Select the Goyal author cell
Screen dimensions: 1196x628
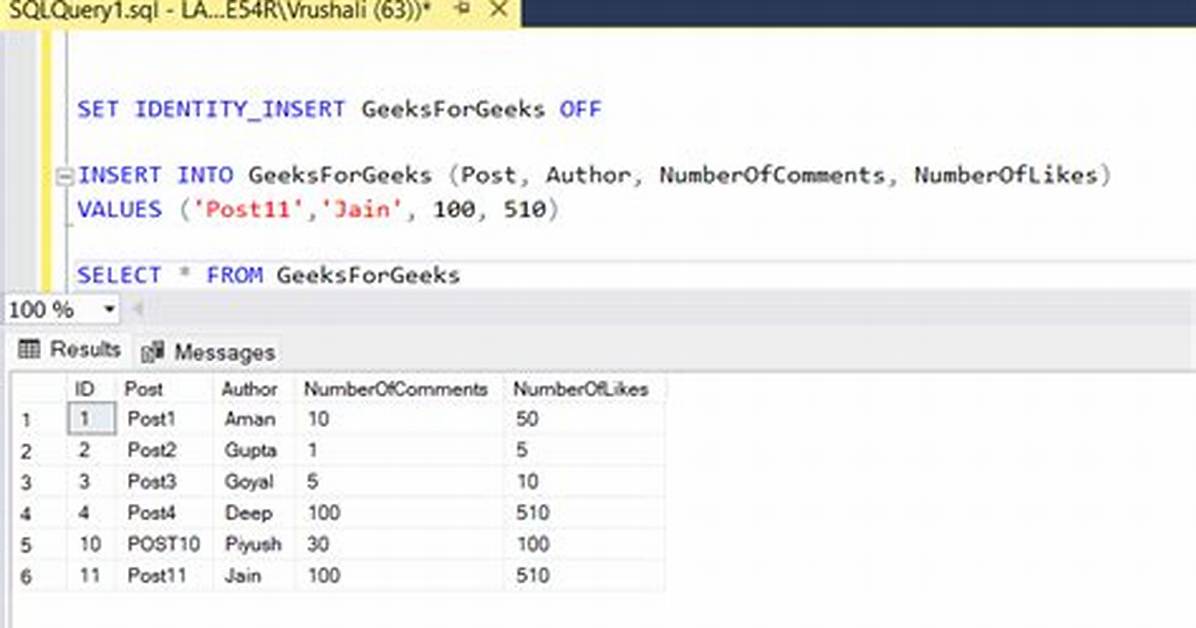[x=253, y=481]
